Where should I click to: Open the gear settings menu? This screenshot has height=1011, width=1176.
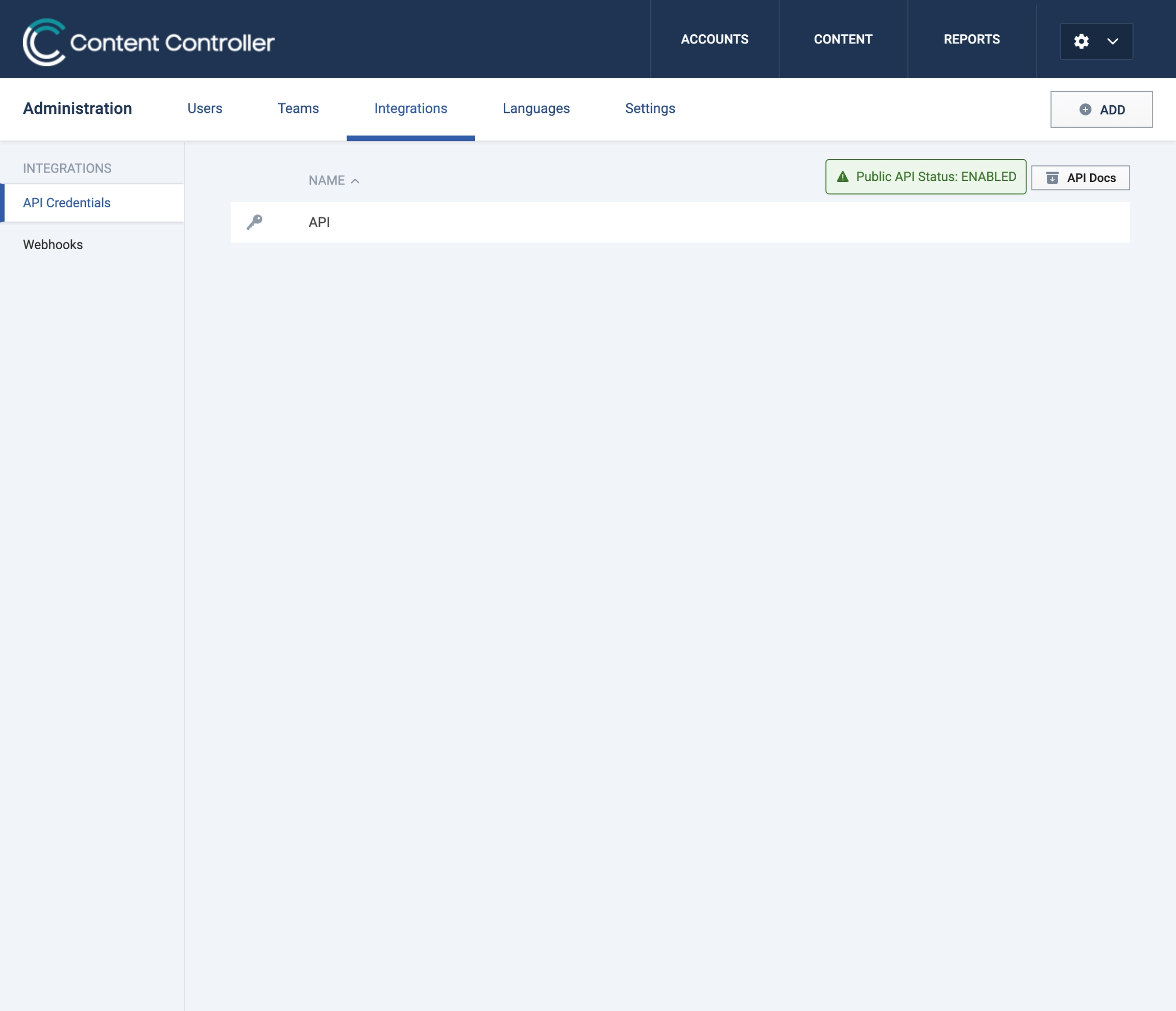pyautogui.click(x=1081, y=41)
